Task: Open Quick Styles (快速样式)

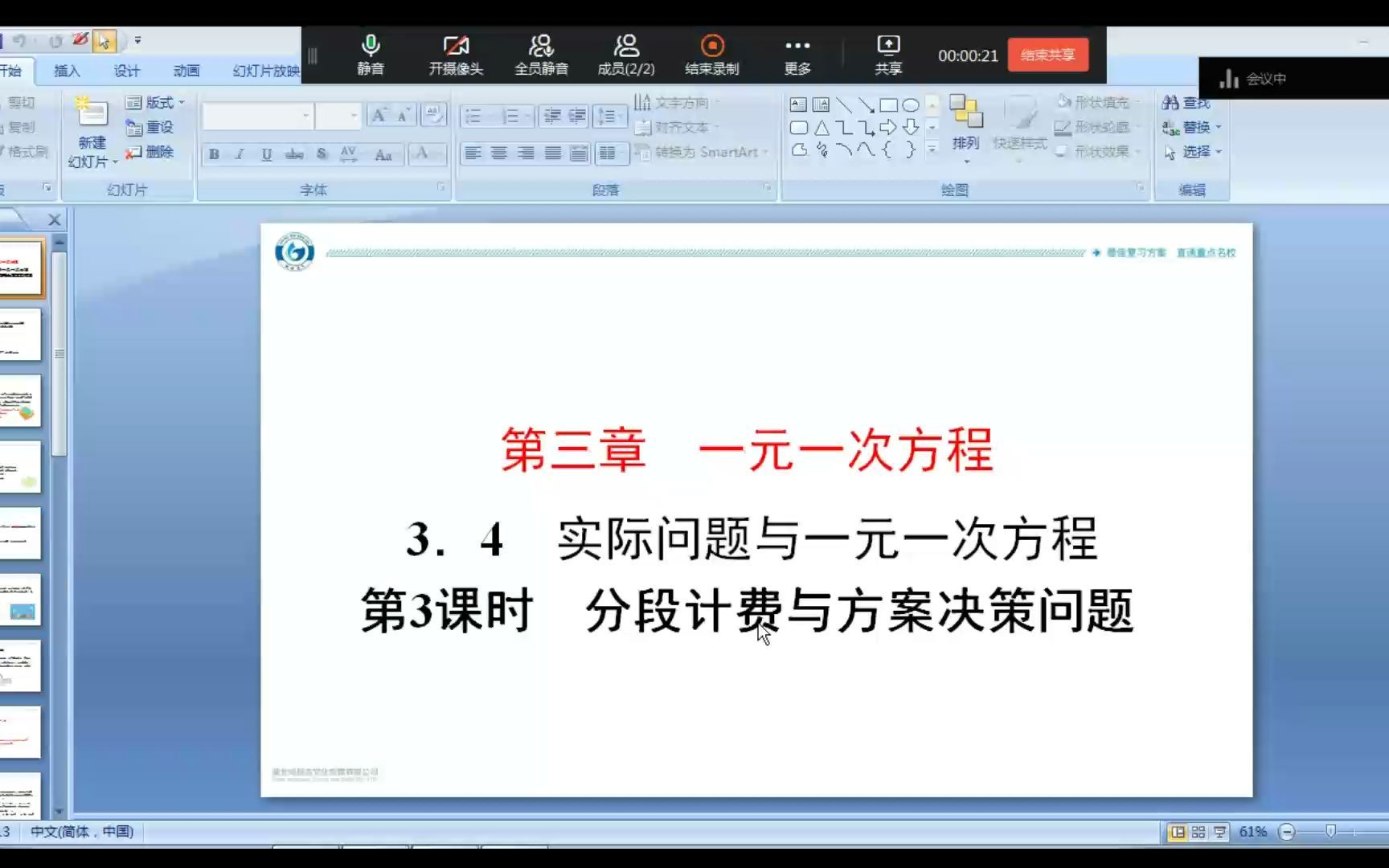Action: (1019, 129)
